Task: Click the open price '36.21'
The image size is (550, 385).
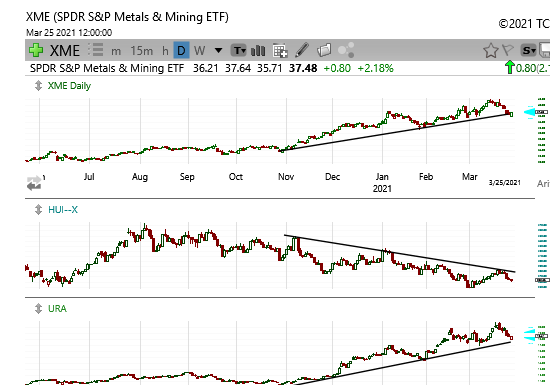Action: (206, 68)
